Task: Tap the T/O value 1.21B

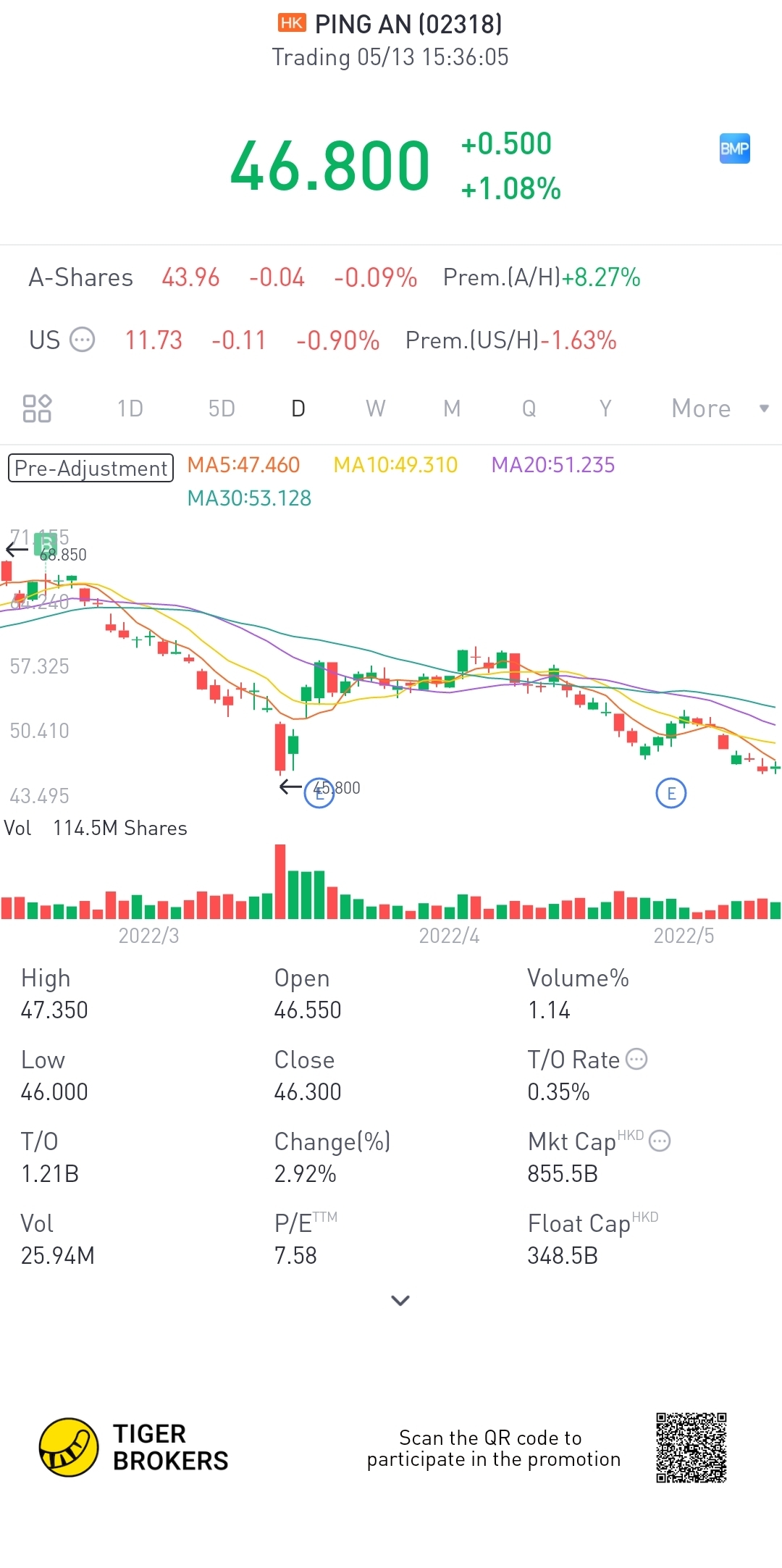Action: pyautogui.click(x=50, y=1173)
